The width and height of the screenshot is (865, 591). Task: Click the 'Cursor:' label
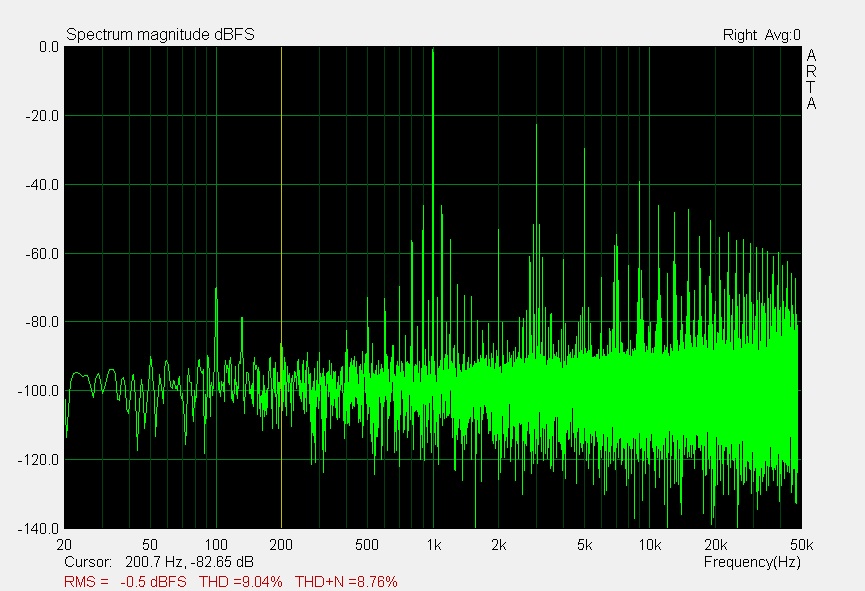[x=88, y=562]
